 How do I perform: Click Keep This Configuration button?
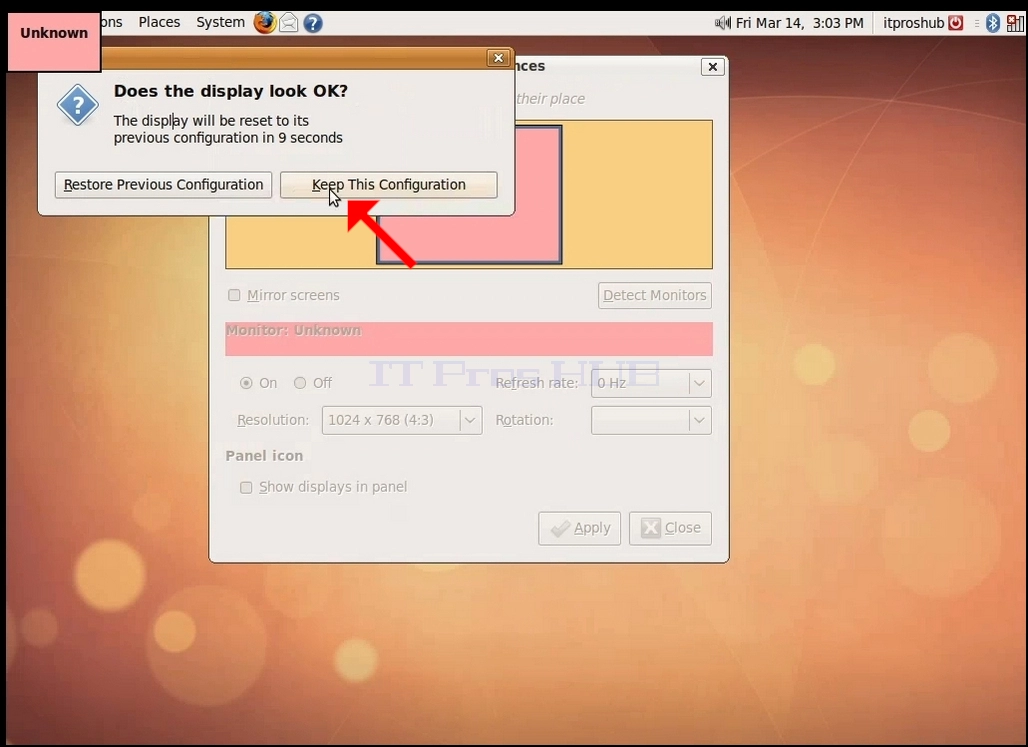tap(389, 185)
